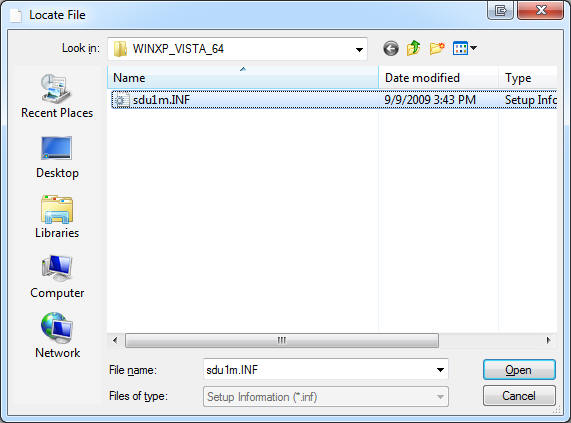Viewport: 571px width, 423px height.
Task: Create a new folder
Action: tap(437, 48)
